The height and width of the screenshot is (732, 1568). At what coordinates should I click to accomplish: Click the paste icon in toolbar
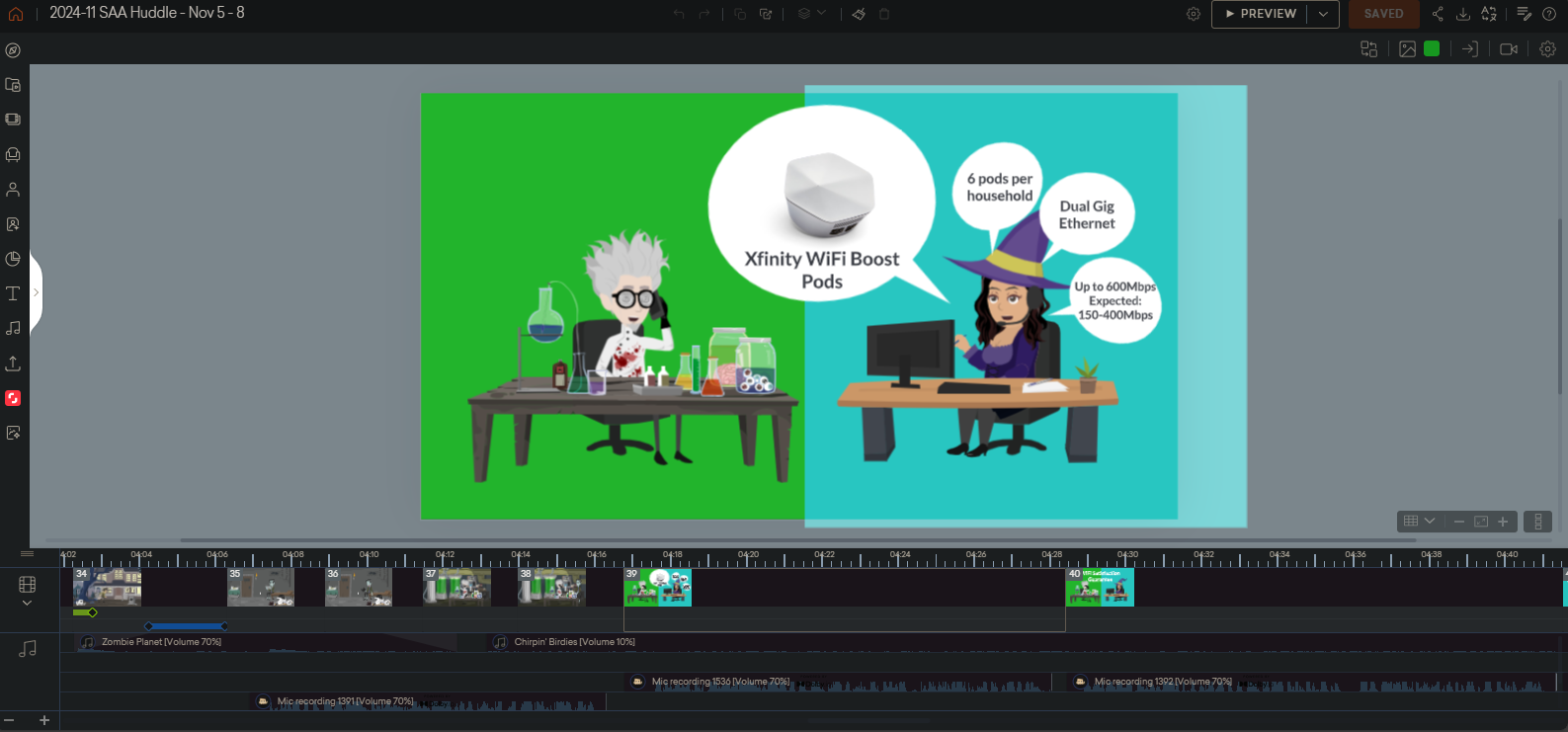pos(766,14)
